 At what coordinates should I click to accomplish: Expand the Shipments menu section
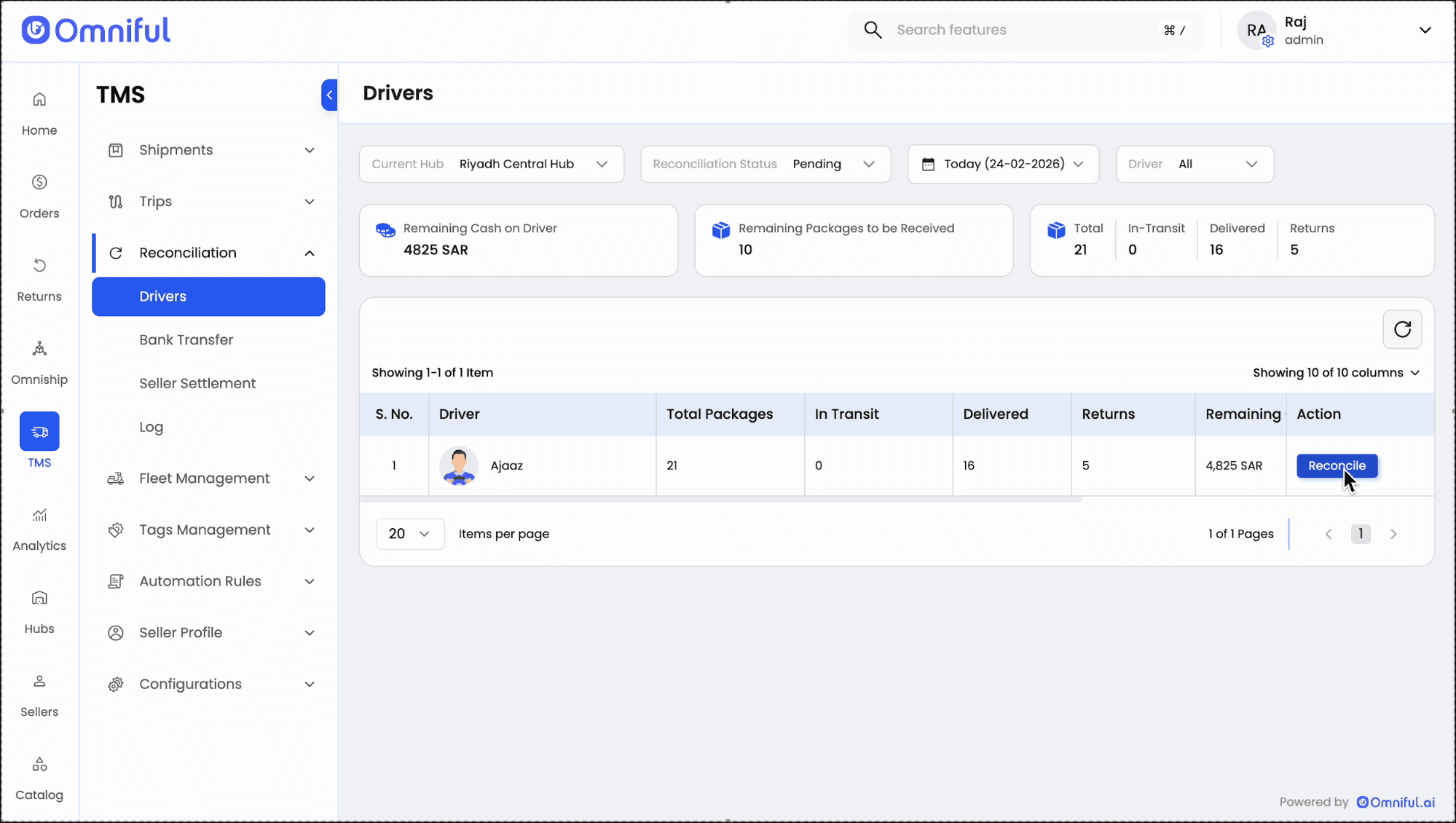pos(209,150)
